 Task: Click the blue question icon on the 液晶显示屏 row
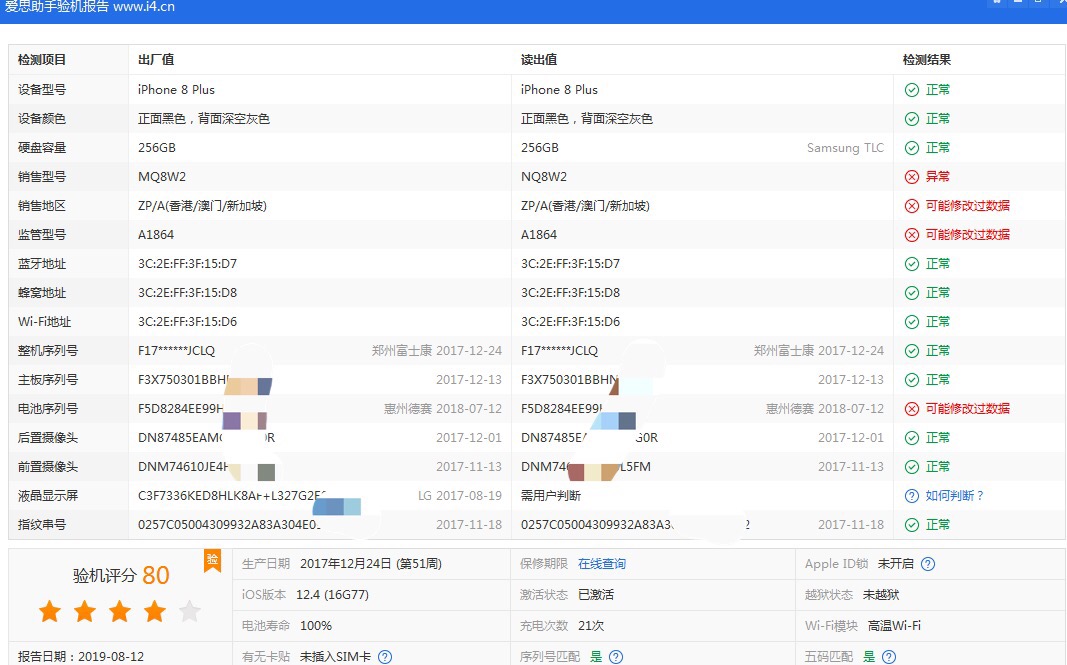coord(911,495)
